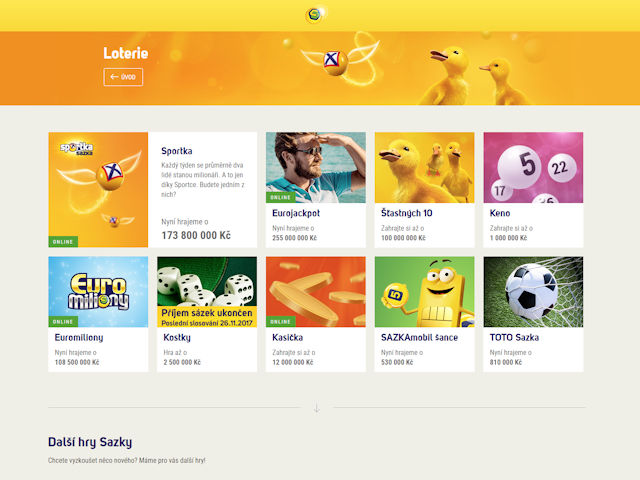Click the Sazka logo at top
640x480 pixels.
click(x=315, y=15)
